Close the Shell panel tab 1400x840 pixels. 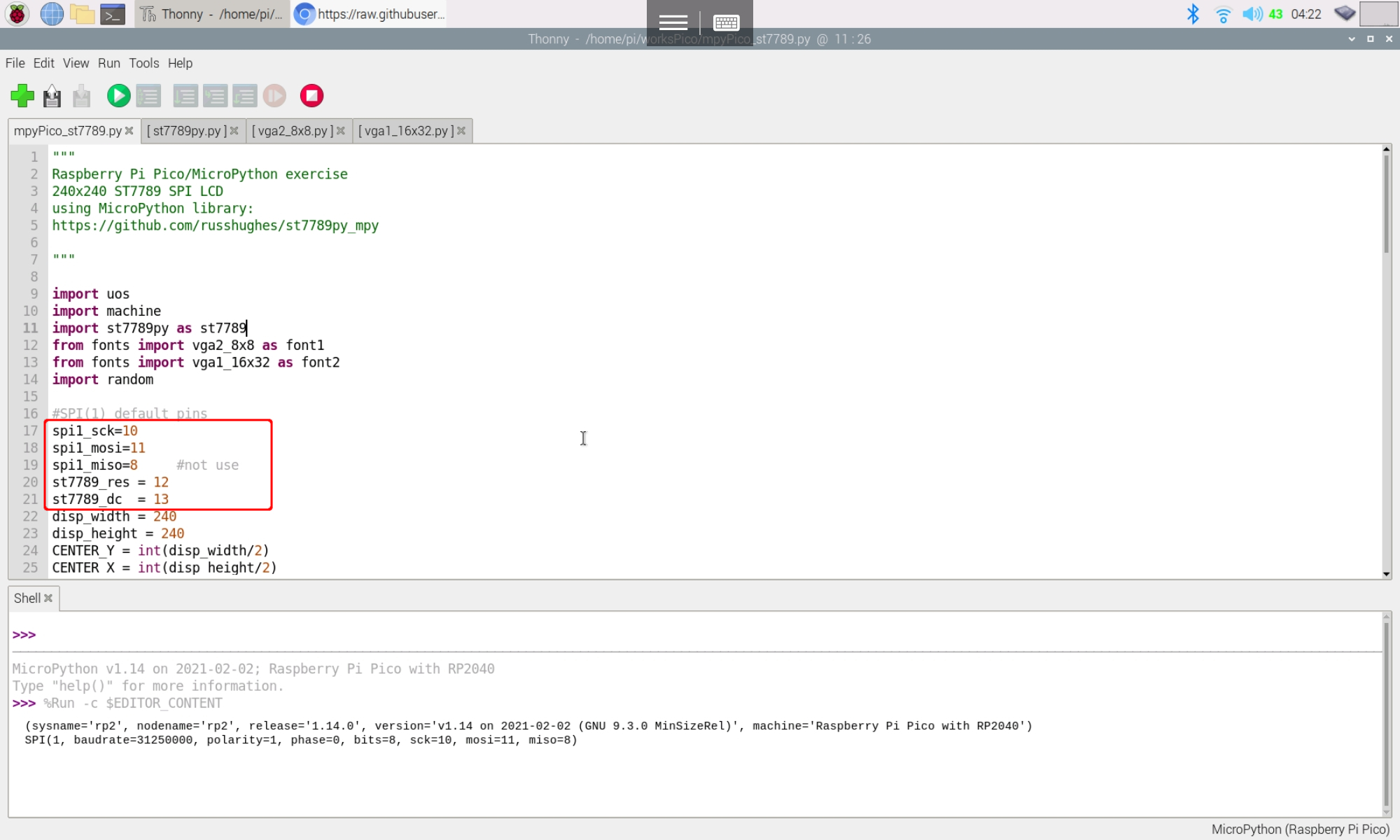coord(48,598)
